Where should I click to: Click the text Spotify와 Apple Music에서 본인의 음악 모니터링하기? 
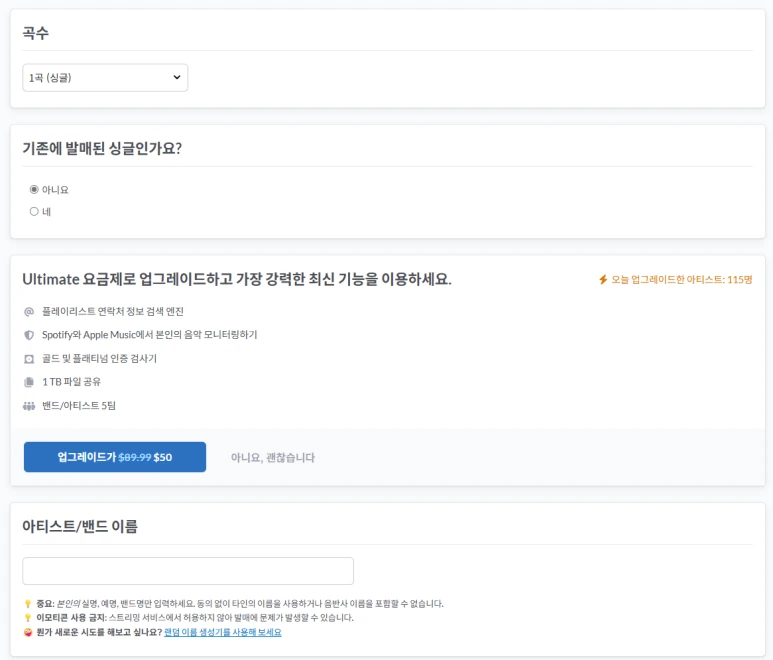[149, 335]
